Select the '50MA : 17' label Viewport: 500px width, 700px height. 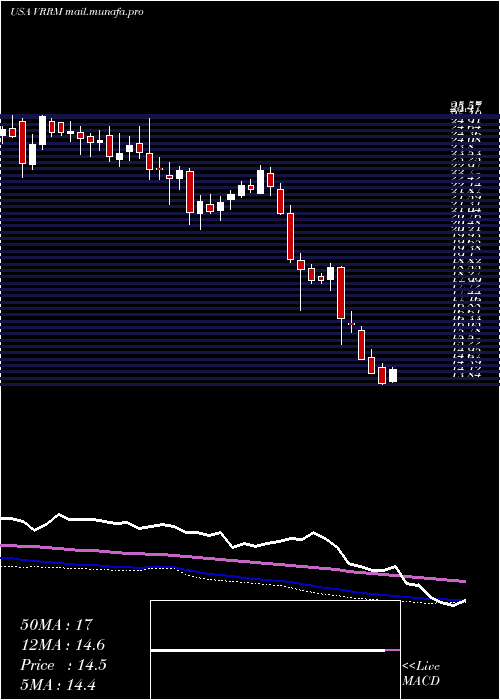[x=57, y=625]
